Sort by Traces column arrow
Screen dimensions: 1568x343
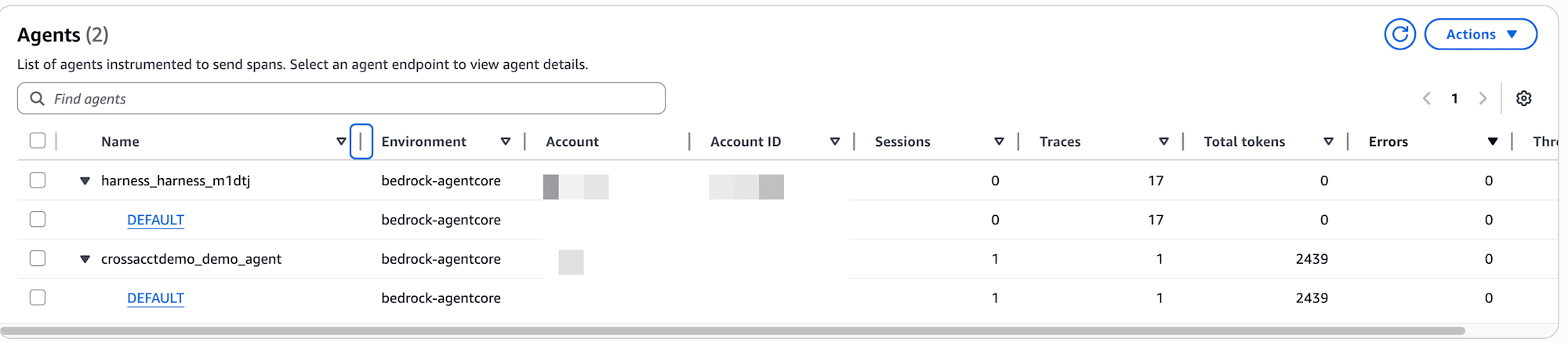(1163, 142)
